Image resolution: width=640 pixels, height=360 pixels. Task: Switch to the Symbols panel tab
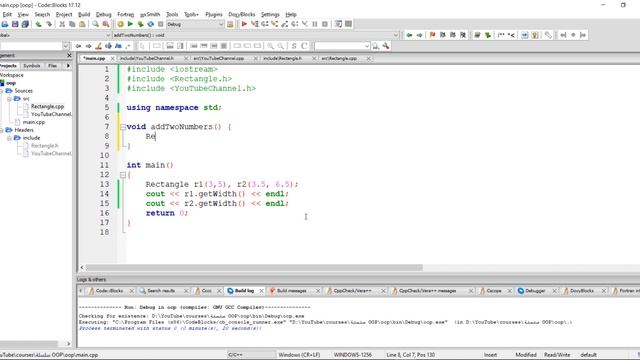point(31,66)
